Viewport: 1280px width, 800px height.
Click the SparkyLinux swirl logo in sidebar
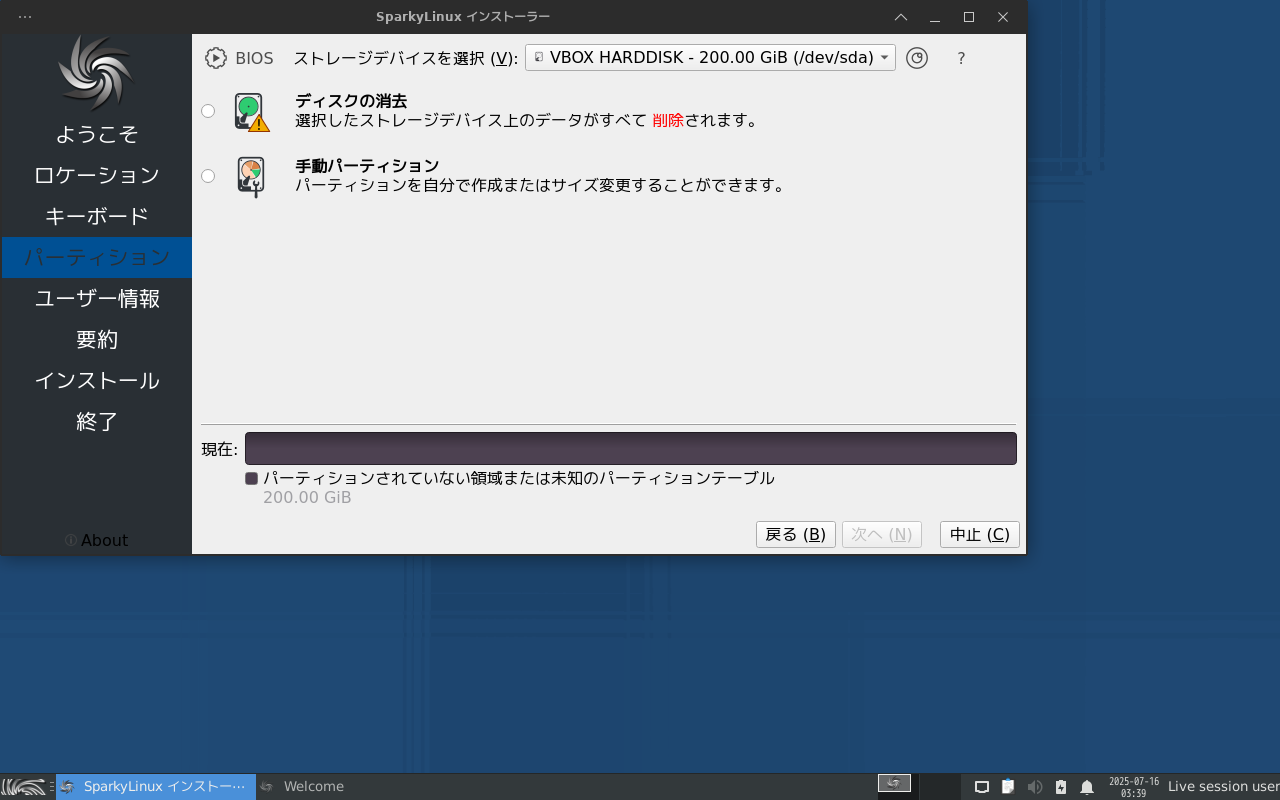[x=96, y=72]
